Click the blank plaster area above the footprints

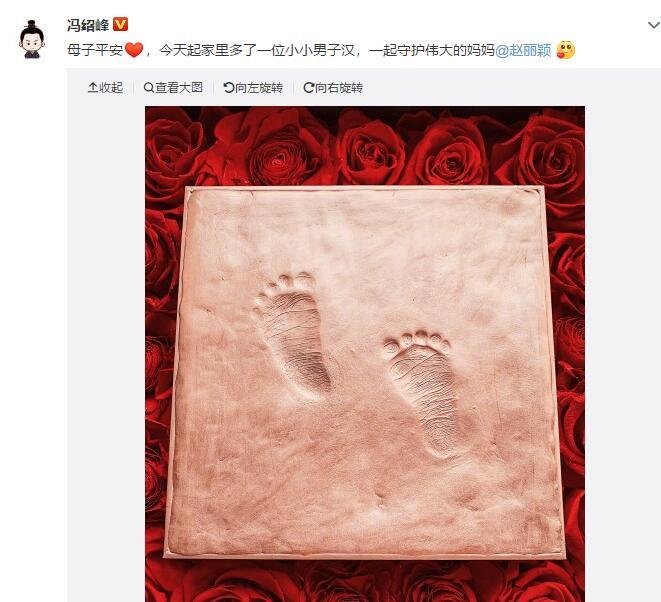tap(365, 232)
